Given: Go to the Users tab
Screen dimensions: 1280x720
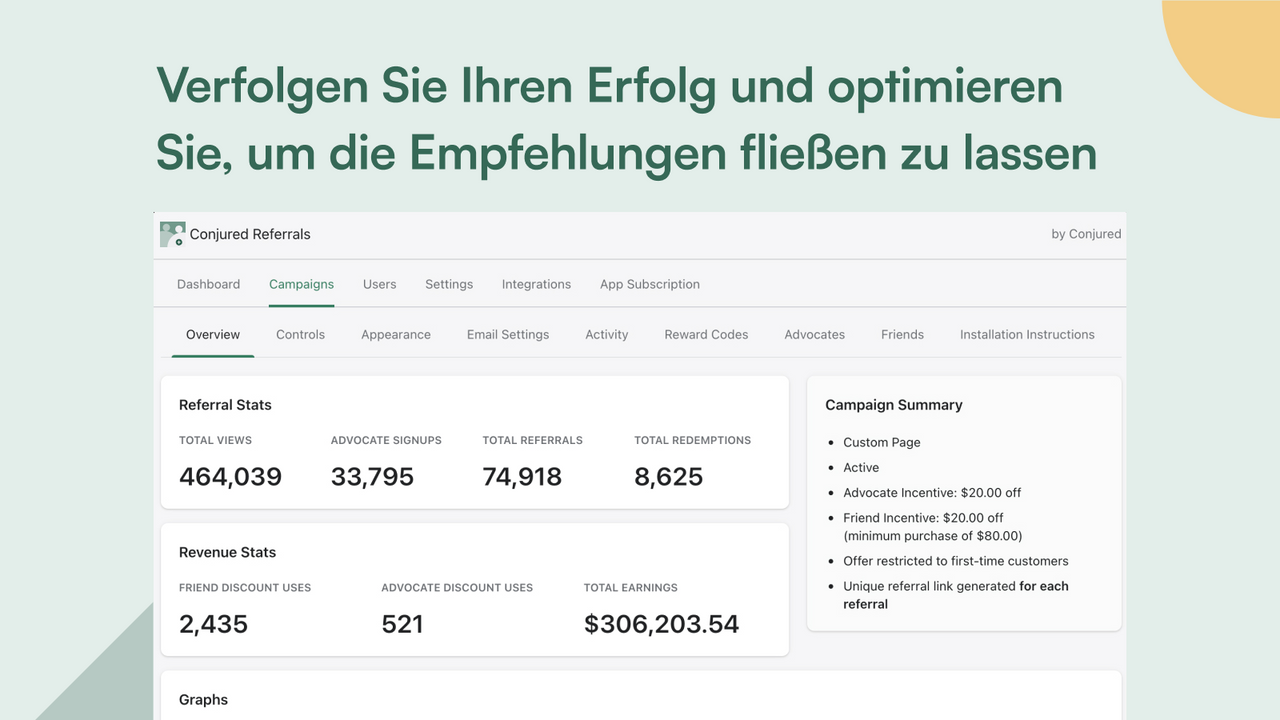Looking at the screenshot, I should point(379,284).
